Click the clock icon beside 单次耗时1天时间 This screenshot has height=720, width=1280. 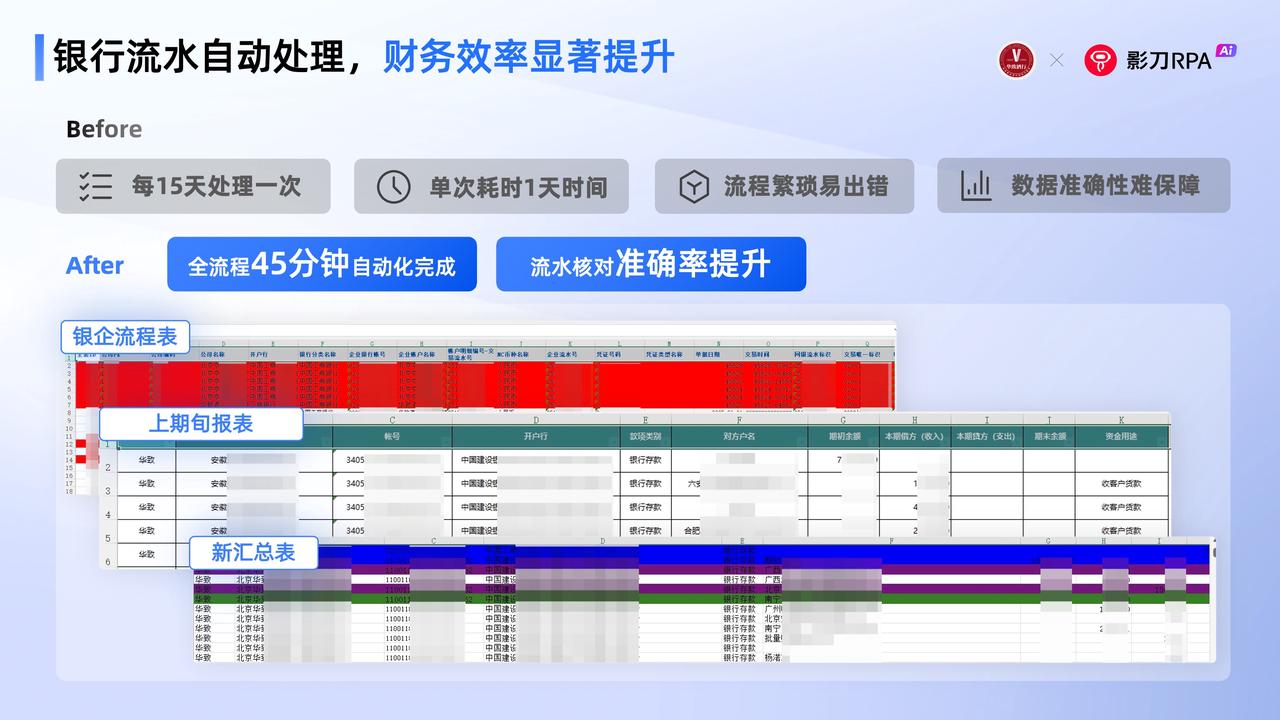pyautogui.click(x=393, y=186)
